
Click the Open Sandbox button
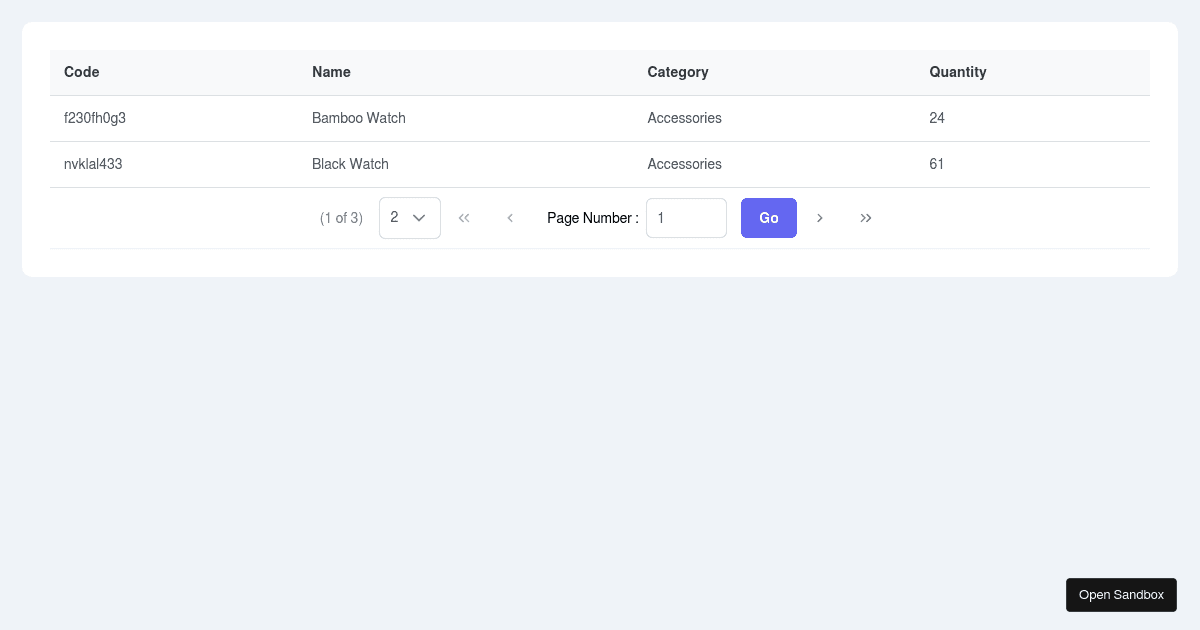coord(1121,594)
